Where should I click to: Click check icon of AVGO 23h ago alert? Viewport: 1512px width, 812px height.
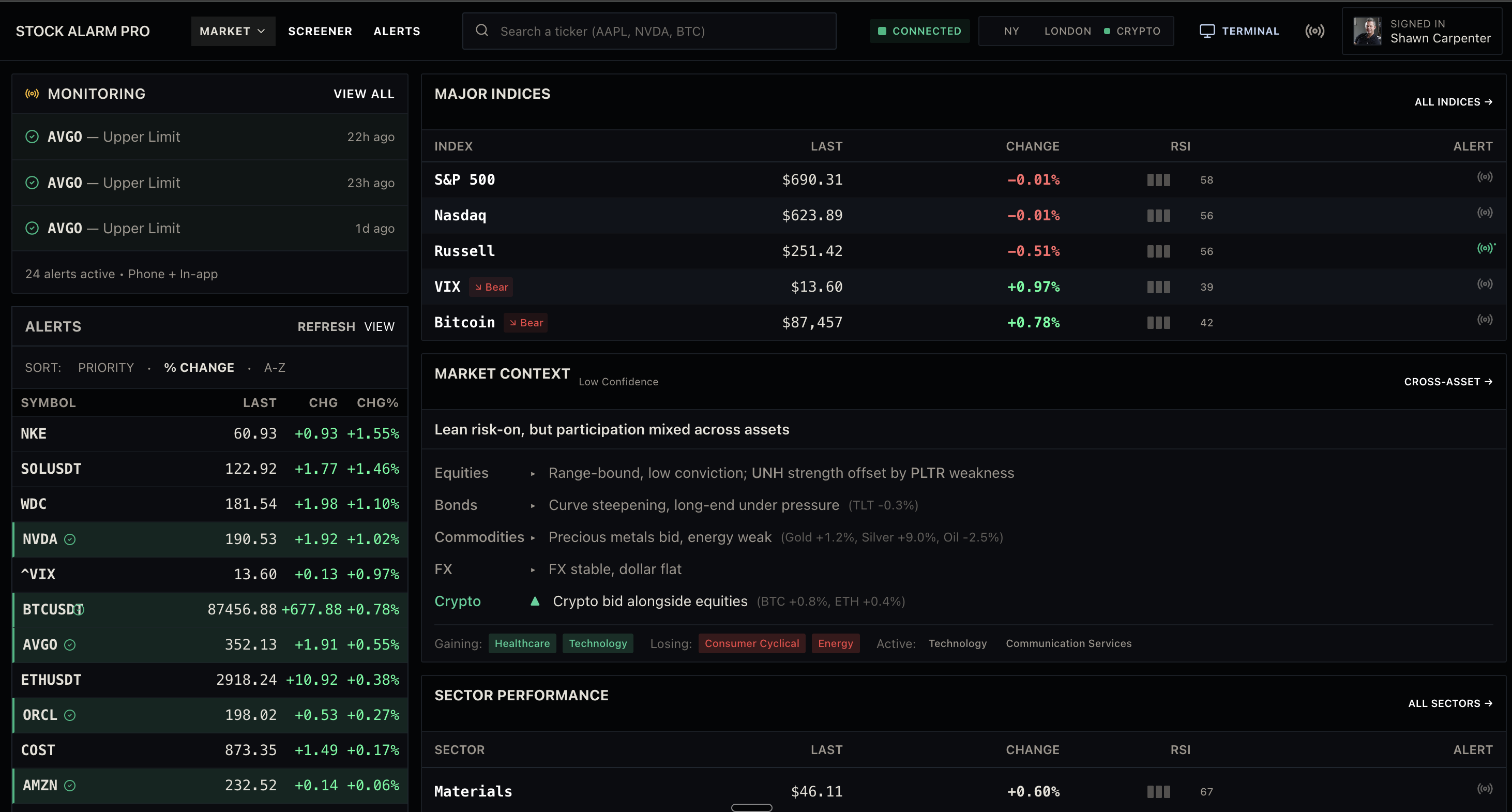point(32,183)
